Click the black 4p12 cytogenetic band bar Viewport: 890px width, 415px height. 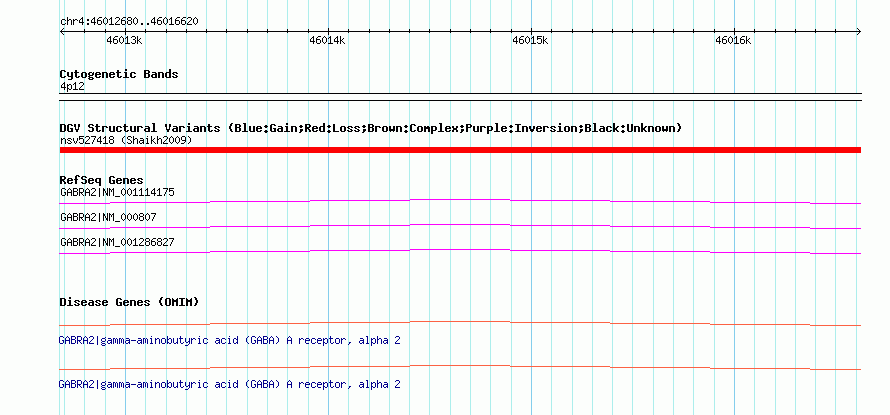pyautogui.click(x=460, y=97)
